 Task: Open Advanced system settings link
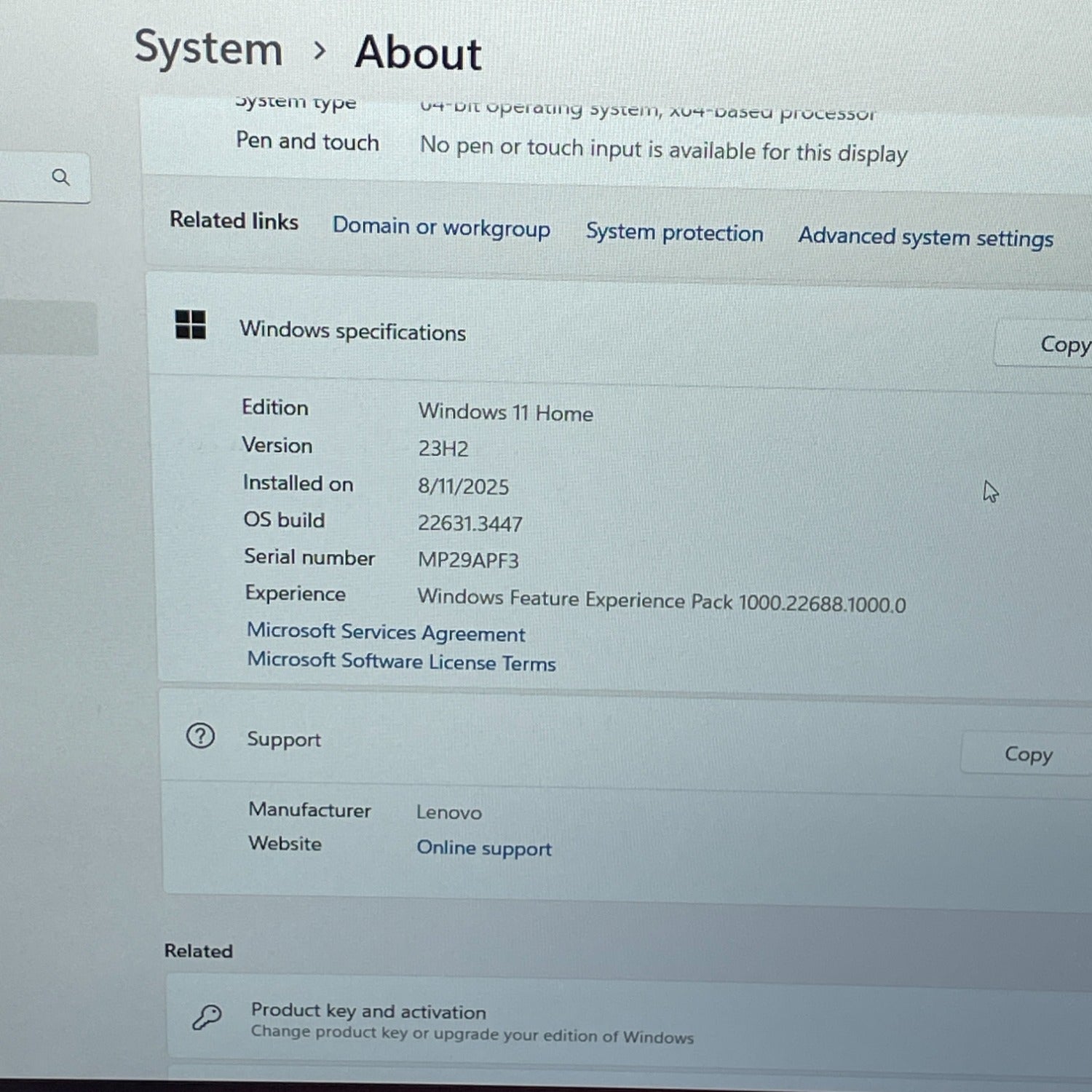(x=925, y=237)
